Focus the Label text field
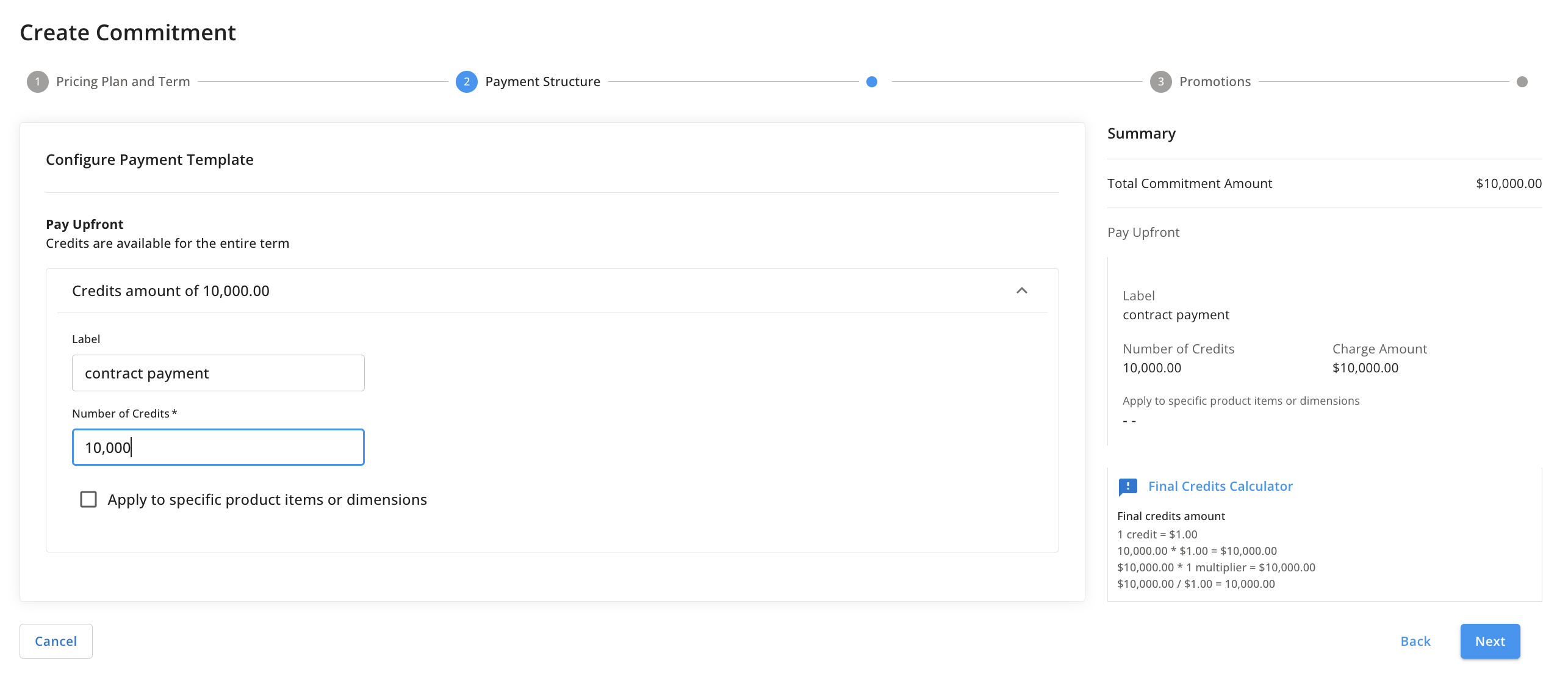Viewport: 1568px width, 691px height. click(x=218, y=373)
